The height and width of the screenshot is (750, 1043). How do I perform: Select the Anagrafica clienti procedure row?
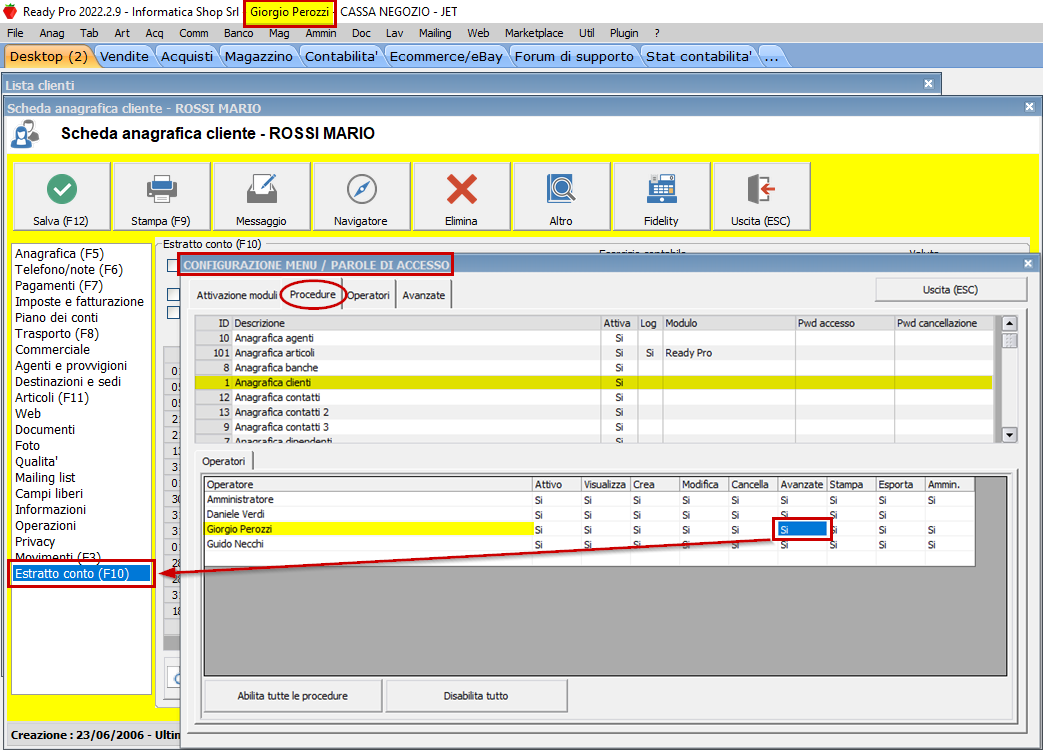point(593,382)
